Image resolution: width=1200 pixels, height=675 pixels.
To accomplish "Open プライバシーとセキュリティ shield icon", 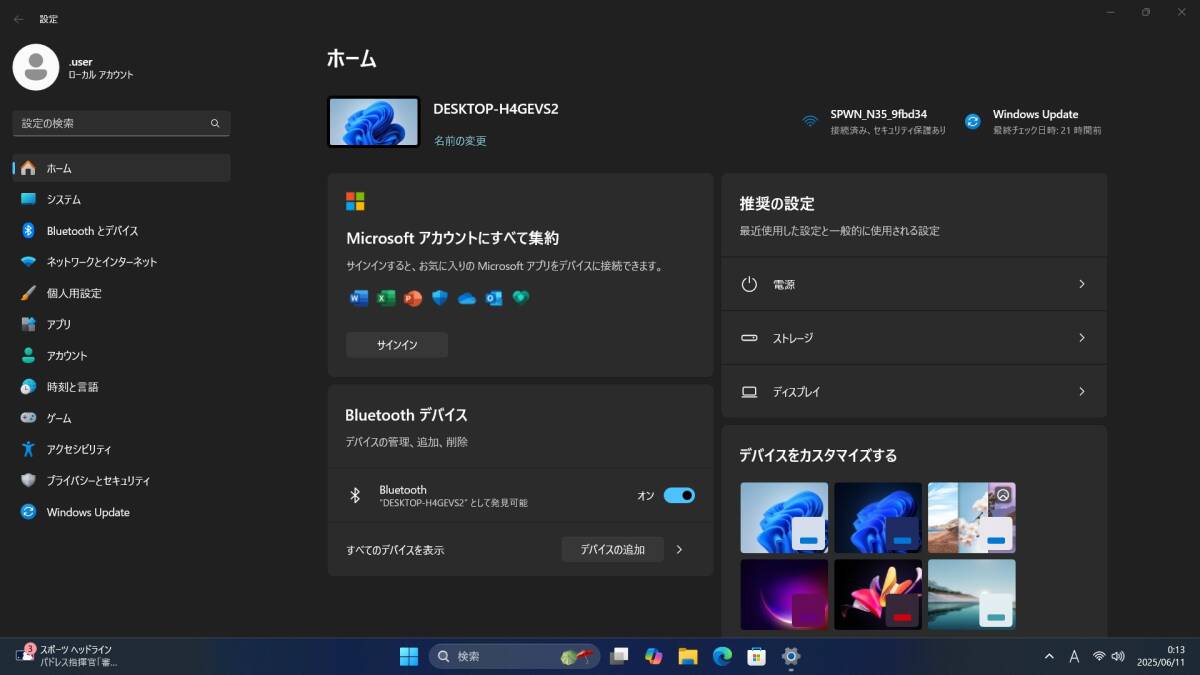I will pos(28,480).
